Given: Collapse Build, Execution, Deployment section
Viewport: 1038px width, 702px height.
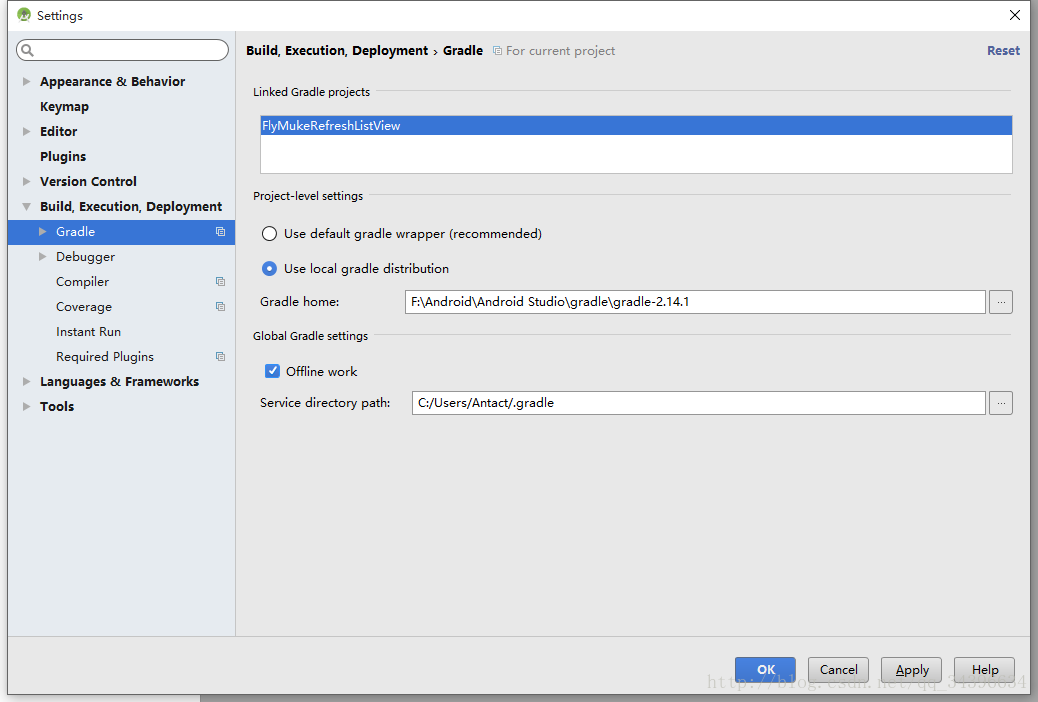Looking at the screenshot, I should pos(26,207).
